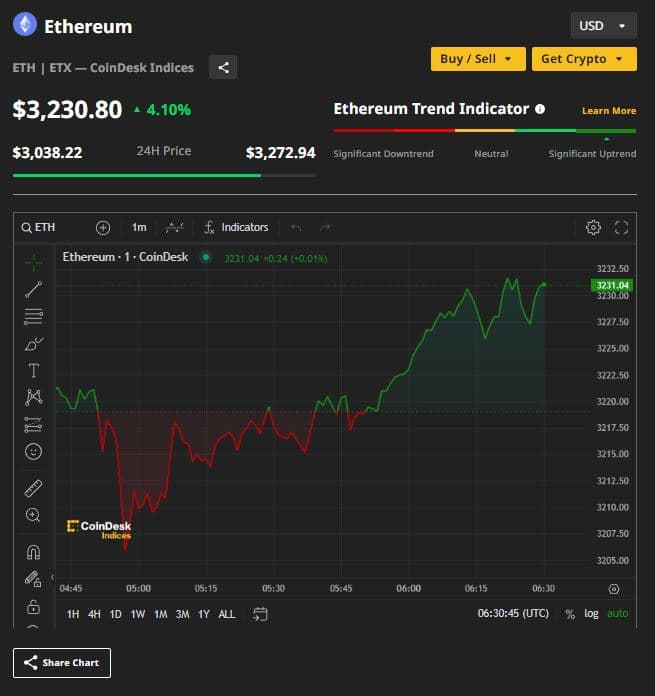The image size is (655, 696).
Task: Enter fullscreen chart mode
Action: coord(621,227)
